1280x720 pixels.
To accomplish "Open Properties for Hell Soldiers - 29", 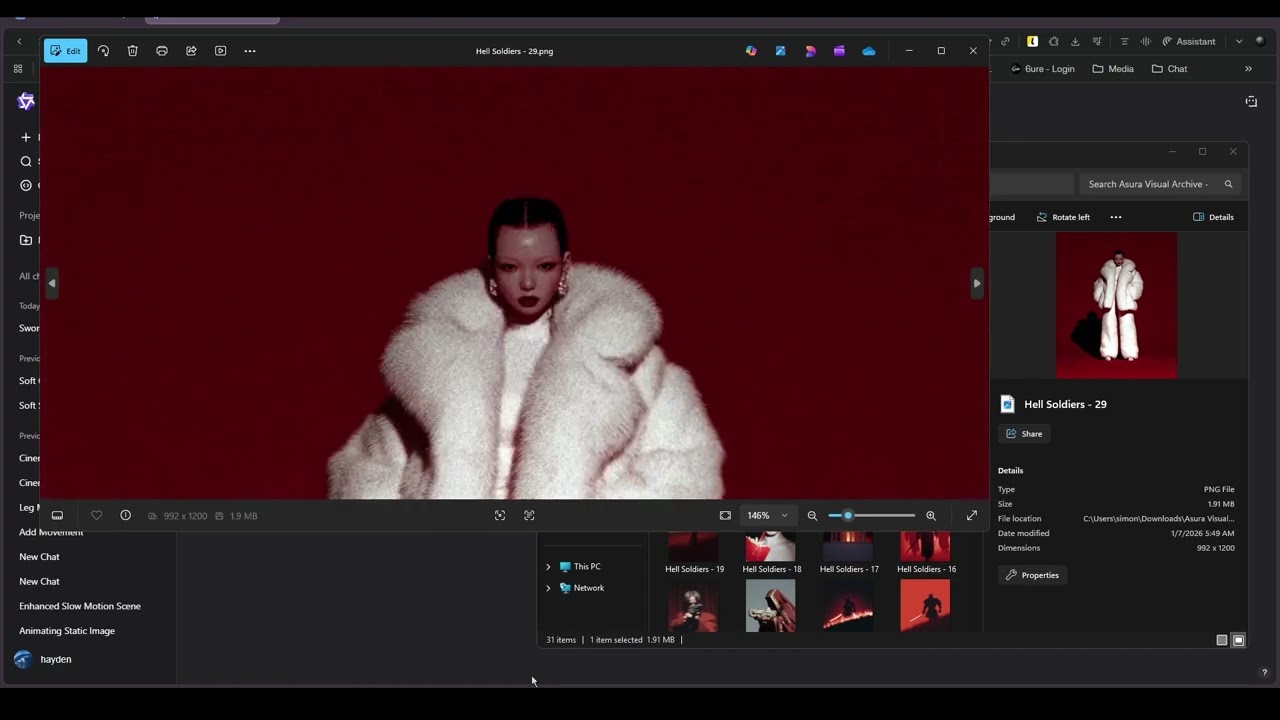I will coord(1032,575).
